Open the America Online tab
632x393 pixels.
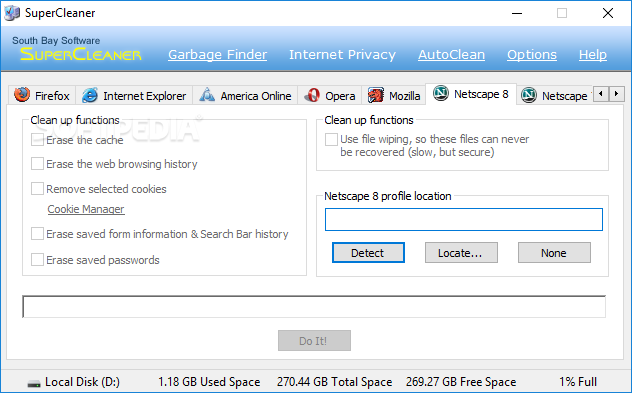(245, 96)
